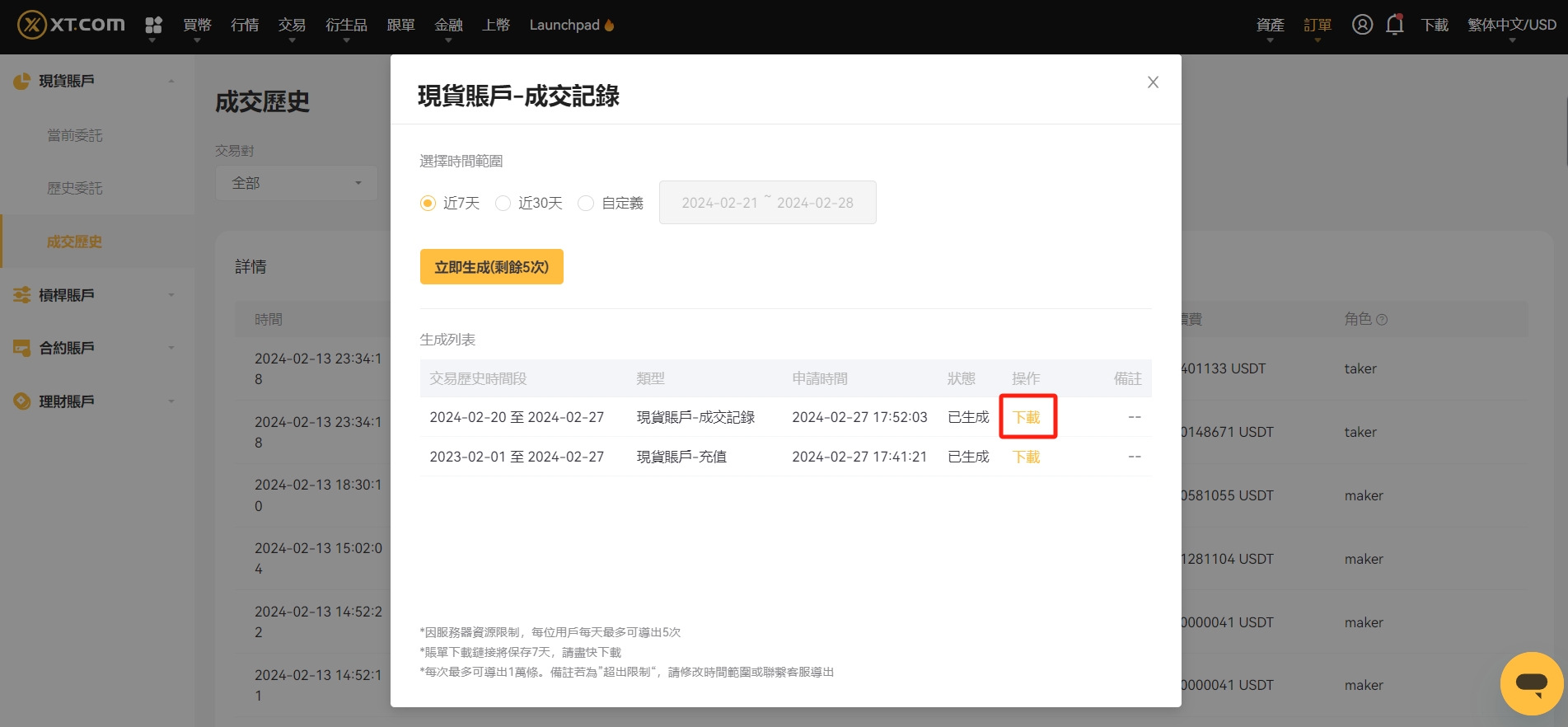Close the 成交記錄 dialog
The image size is (1568, 727).
point(1153,82)
